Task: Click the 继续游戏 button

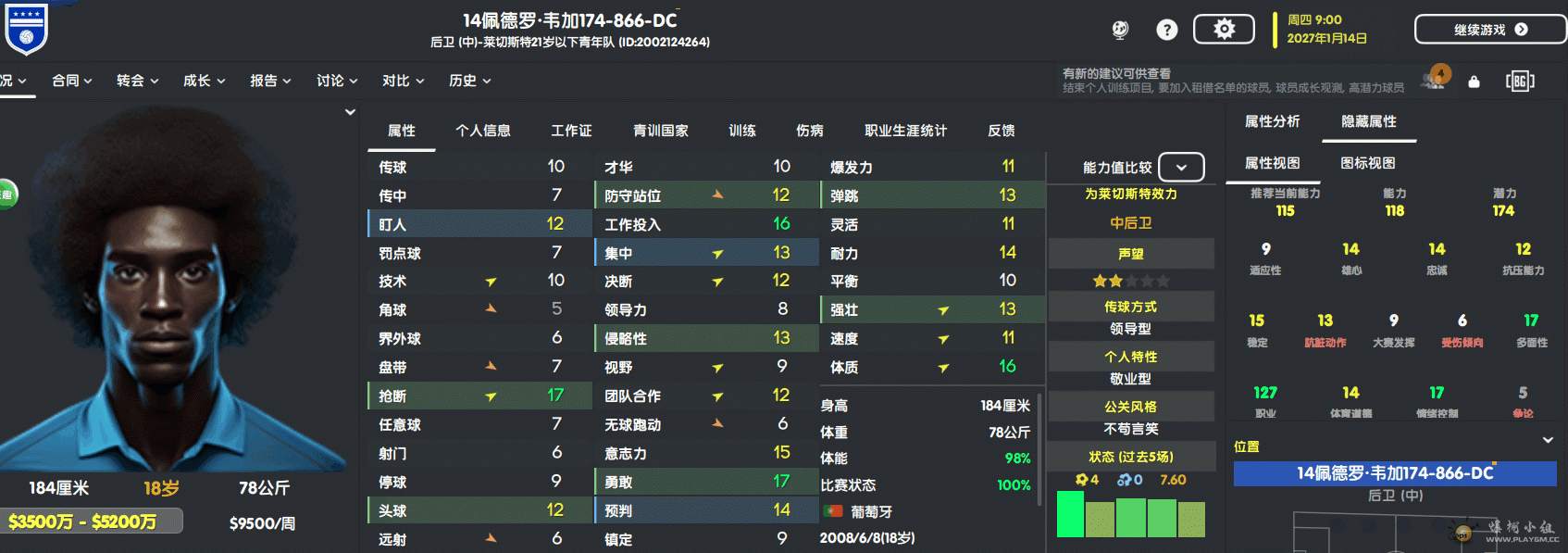Action: (x=1490, y=30)
